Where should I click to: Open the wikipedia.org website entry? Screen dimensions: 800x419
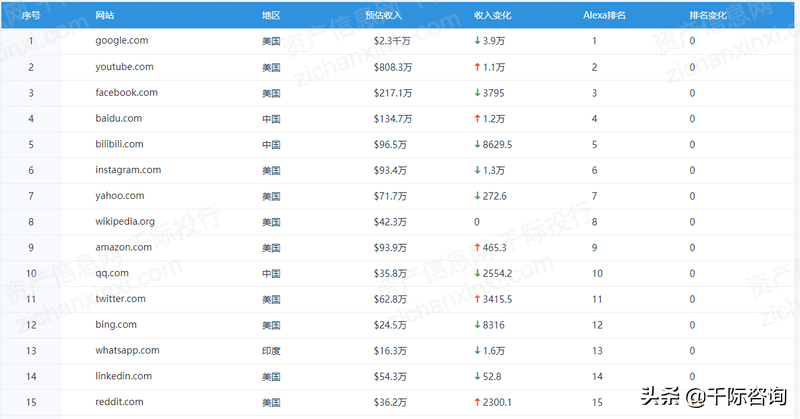tap(124, 221)
